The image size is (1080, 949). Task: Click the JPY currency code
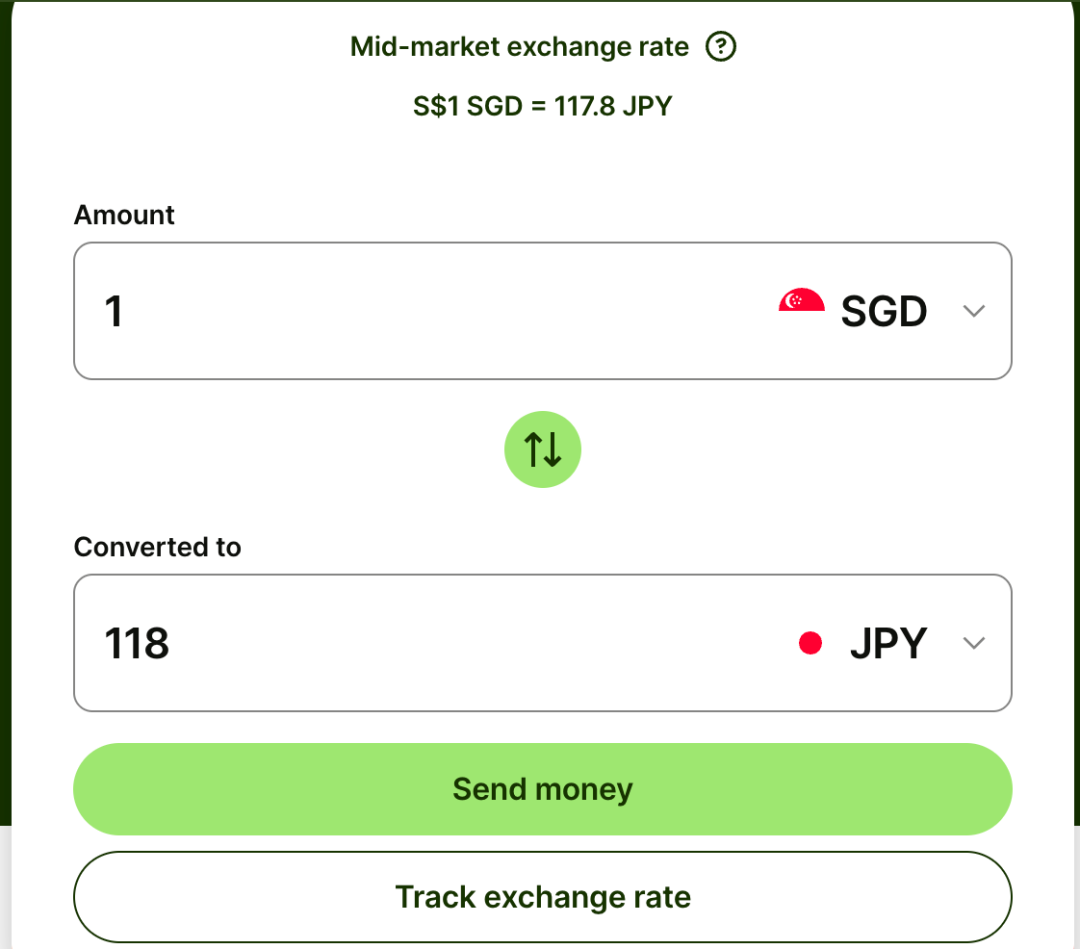888,643
